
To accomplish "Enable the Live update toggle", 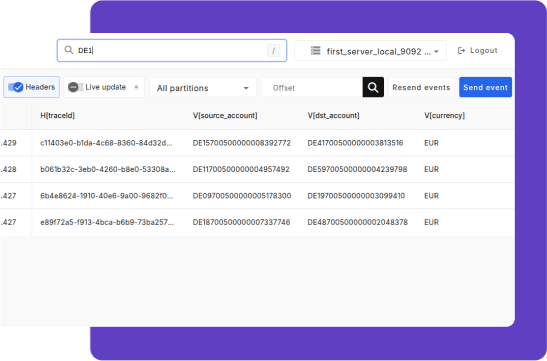I will click(x=75, y=87).
